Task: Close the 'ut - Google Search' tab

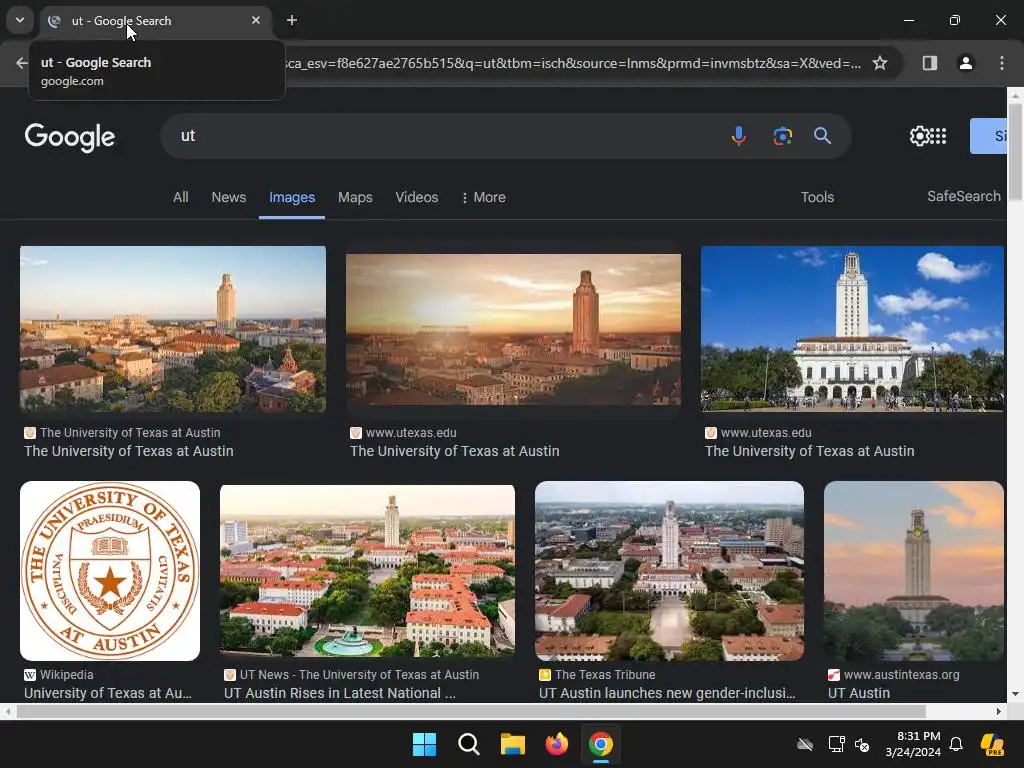Action: (256, 20)
